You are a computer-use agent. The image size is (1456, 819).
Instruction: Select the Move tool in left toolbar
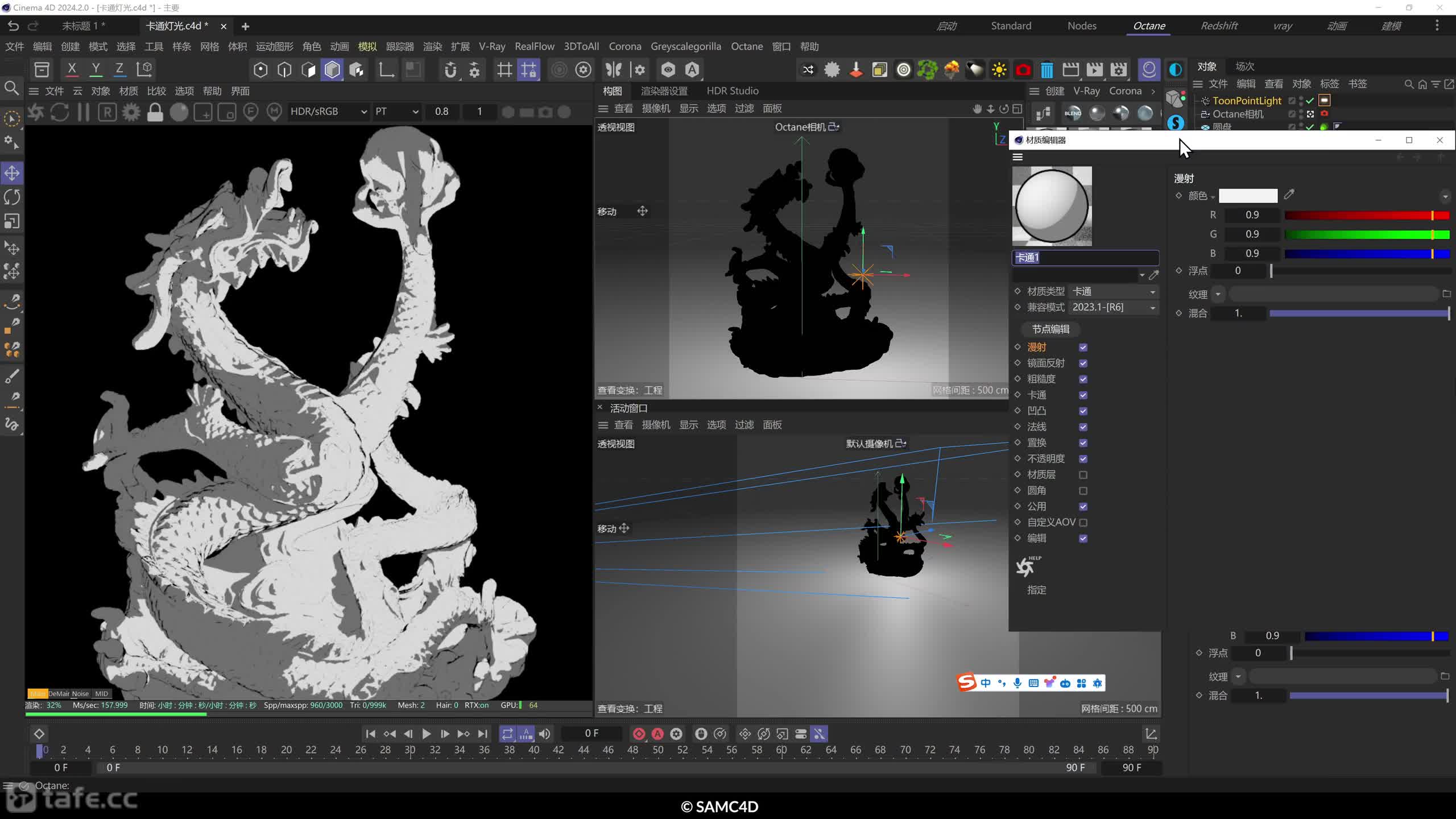12,173
